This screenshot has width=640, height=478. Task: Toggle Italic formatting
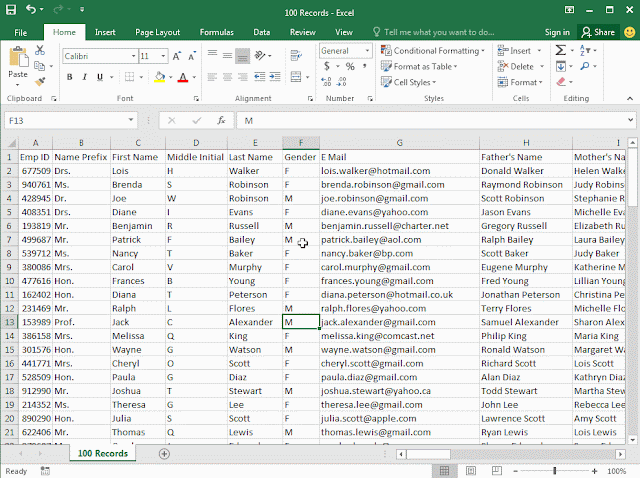click(84, 77)
